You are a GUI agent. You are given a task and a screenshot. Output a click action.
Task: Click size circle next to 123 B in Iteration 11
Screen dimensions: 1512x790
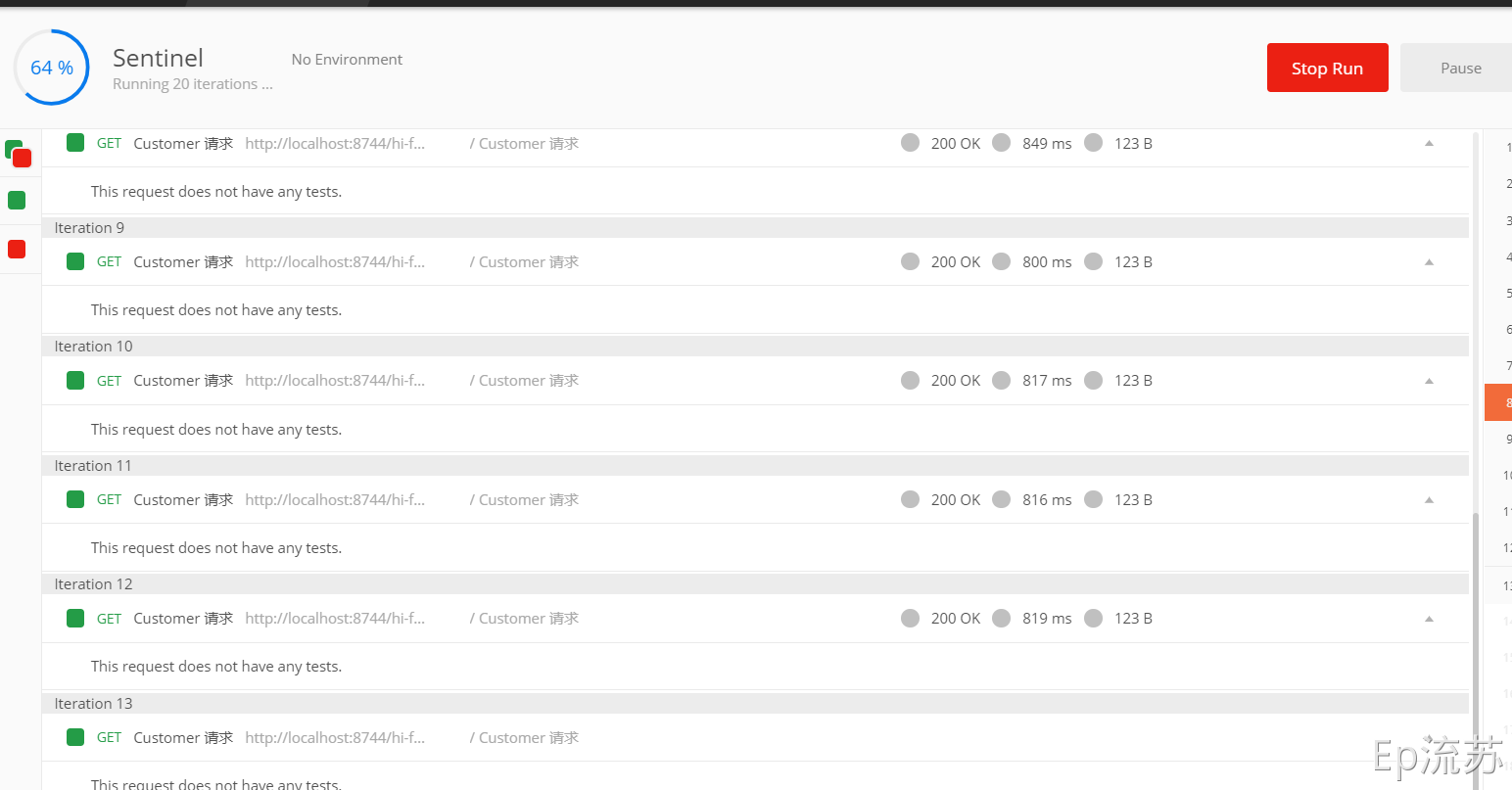pos(1093,499)
